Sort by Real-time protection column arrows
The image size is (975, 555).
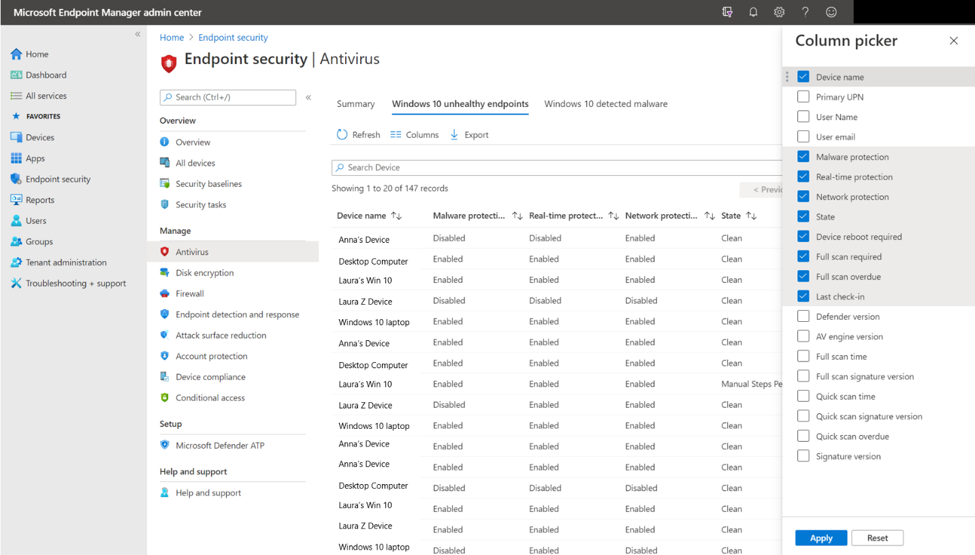613,216
